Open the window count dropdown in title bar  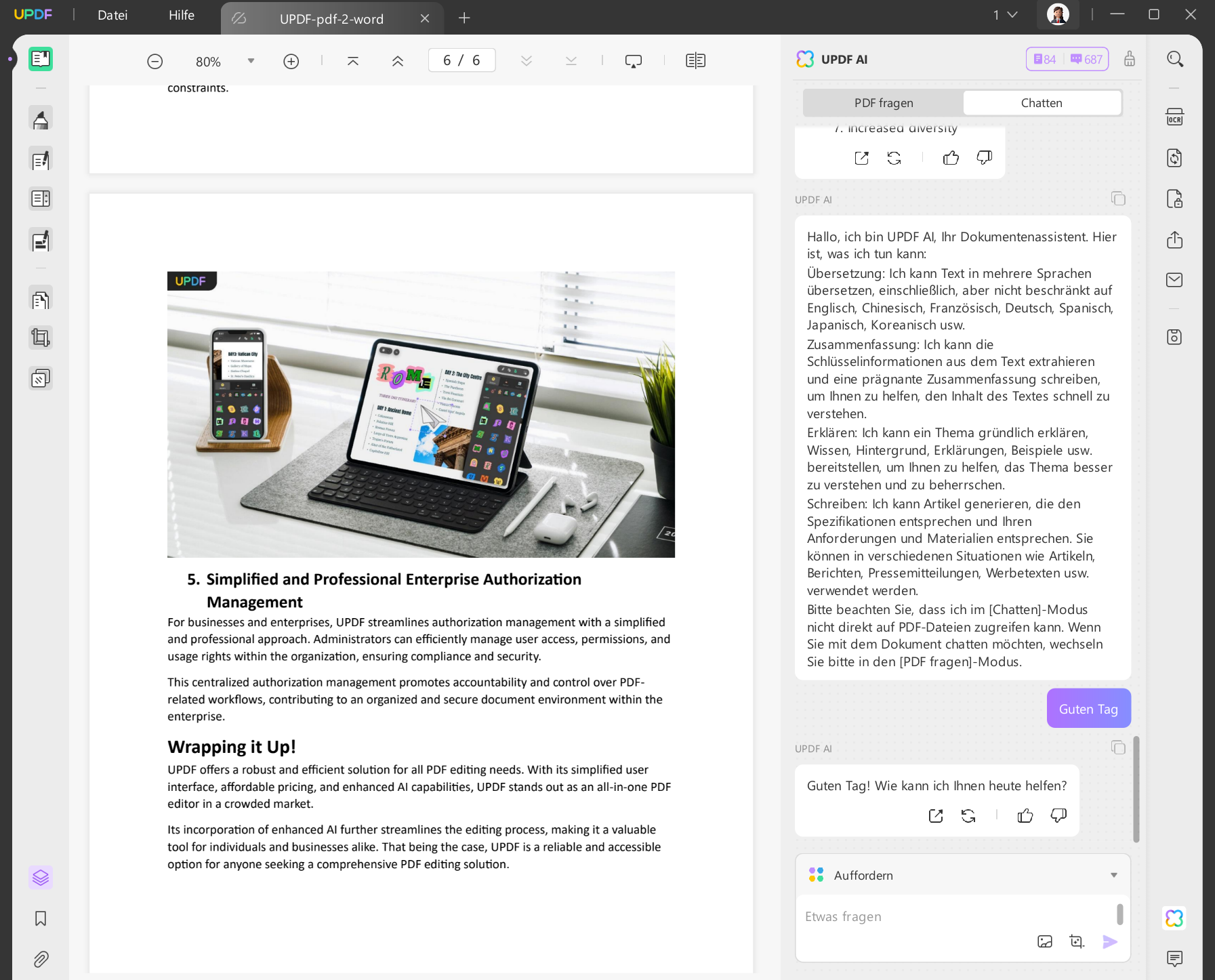(1006, 15)
